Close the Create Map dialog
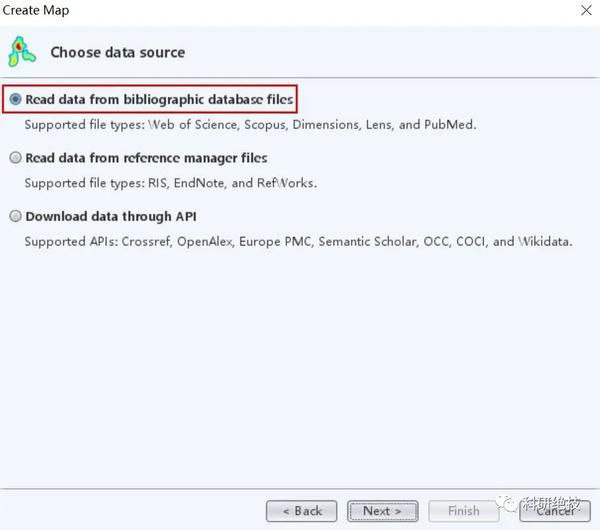The image size is (600, 530). point(586,10)
